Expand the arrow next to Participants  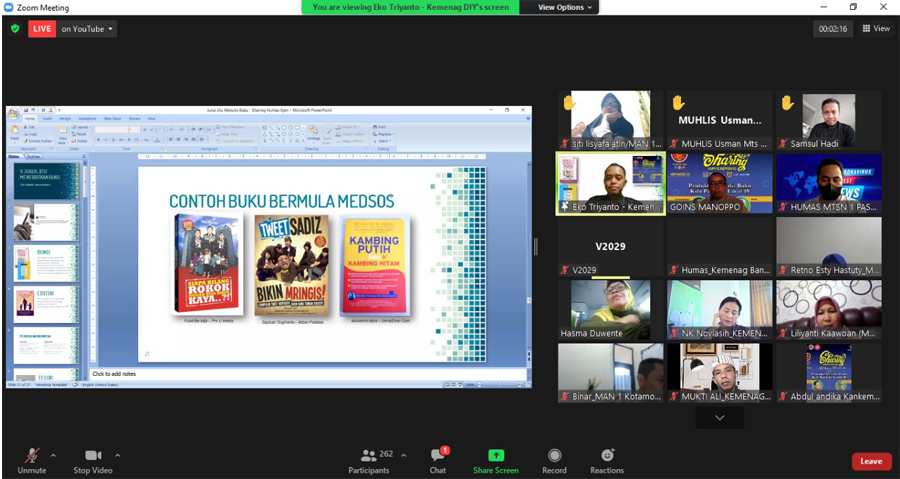404,454
